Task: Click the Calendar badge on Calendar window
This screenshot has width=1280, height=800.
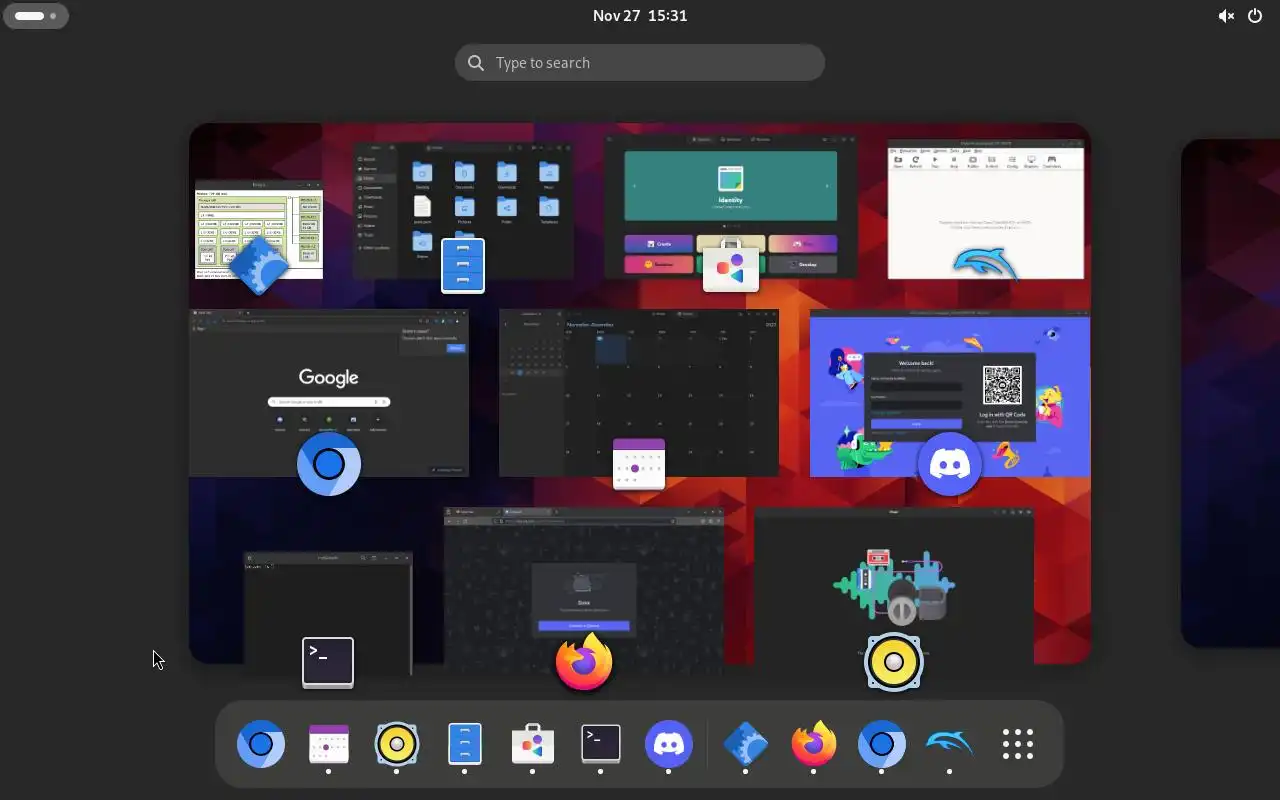Action: coord(639,464)
